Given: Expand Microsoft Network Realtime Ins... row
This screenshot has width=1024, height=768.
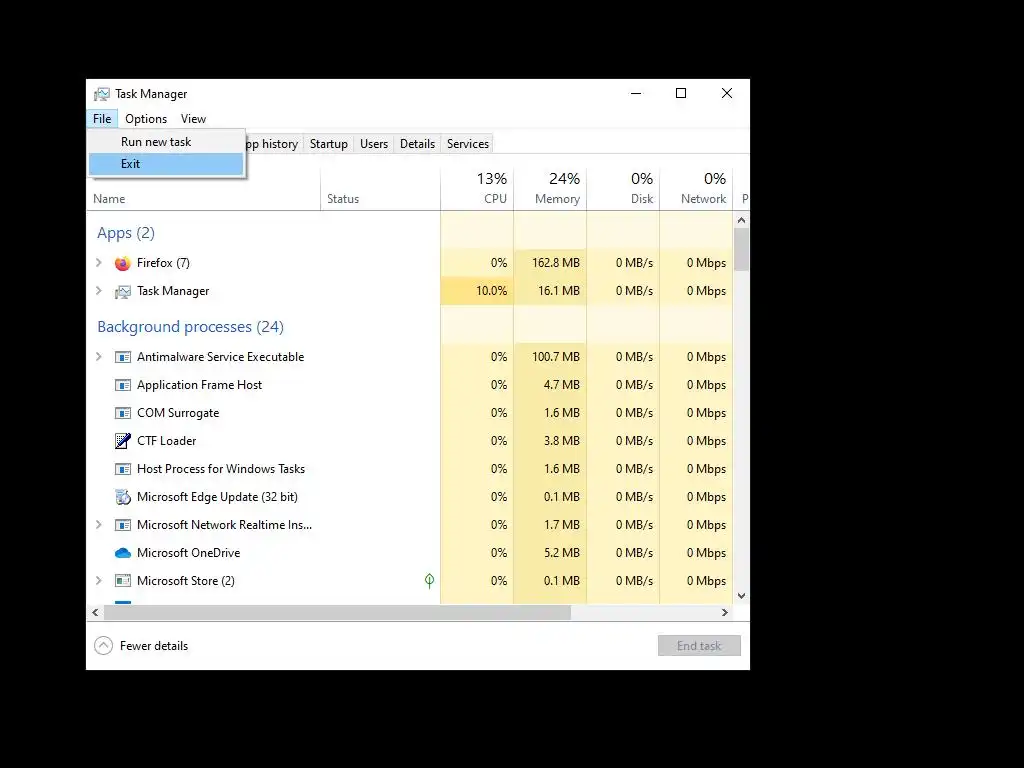Looking at the screenshot, I should tap(99, 524).
